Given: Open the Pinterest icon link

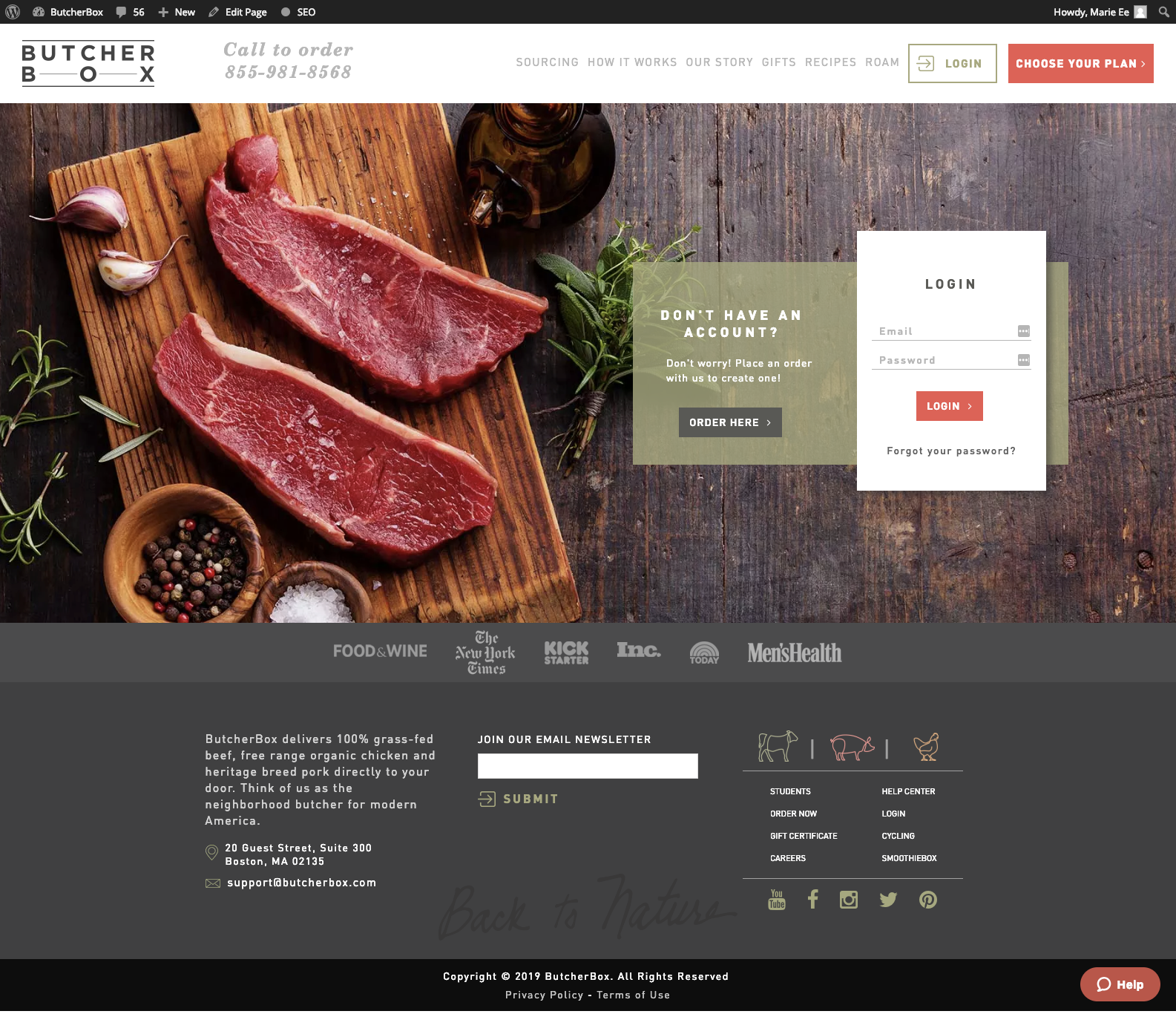Looking at the screenshot, I should pos(927,900).
